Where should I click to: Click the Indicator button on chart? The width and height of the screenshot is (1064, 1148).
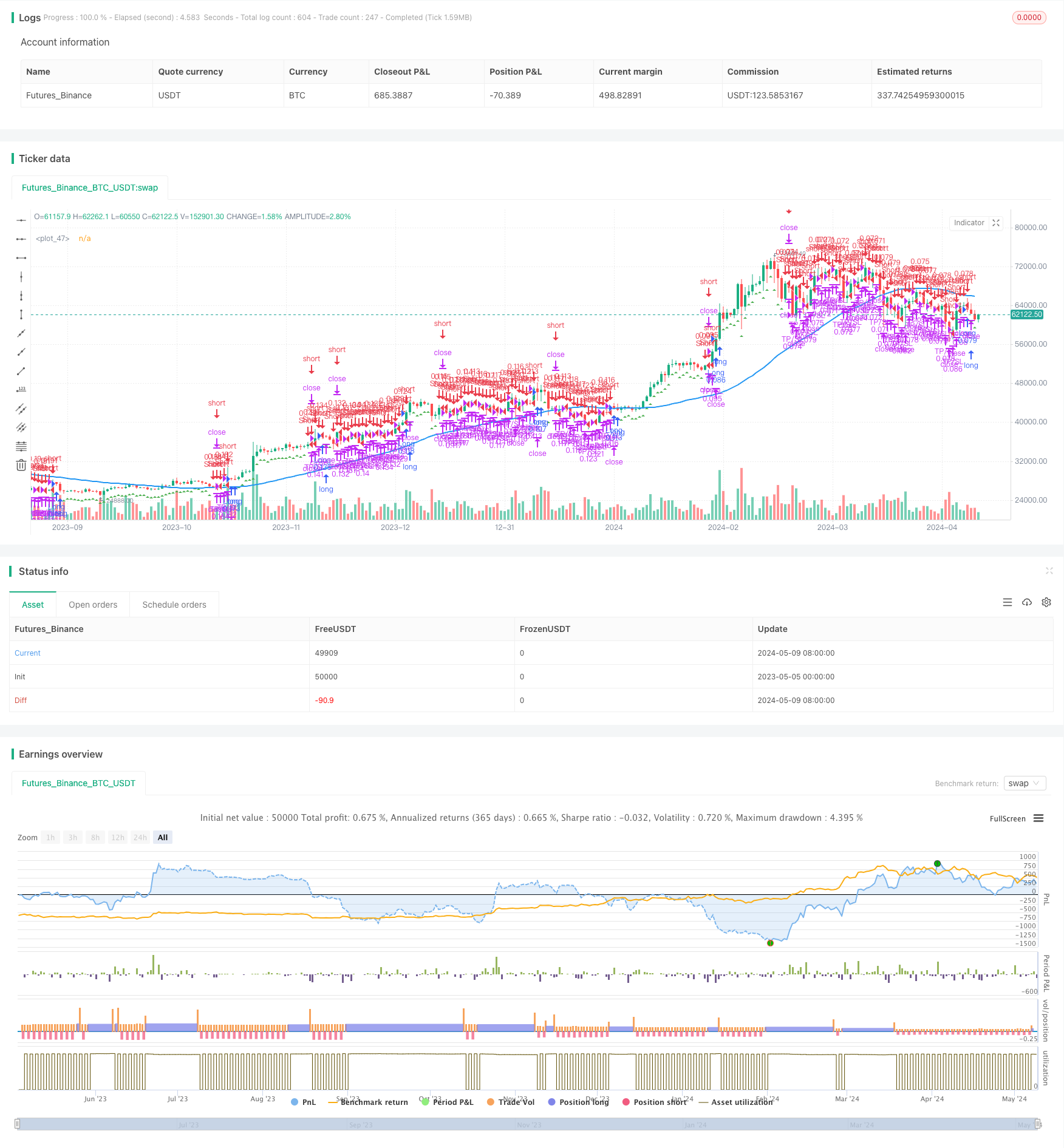969,223
